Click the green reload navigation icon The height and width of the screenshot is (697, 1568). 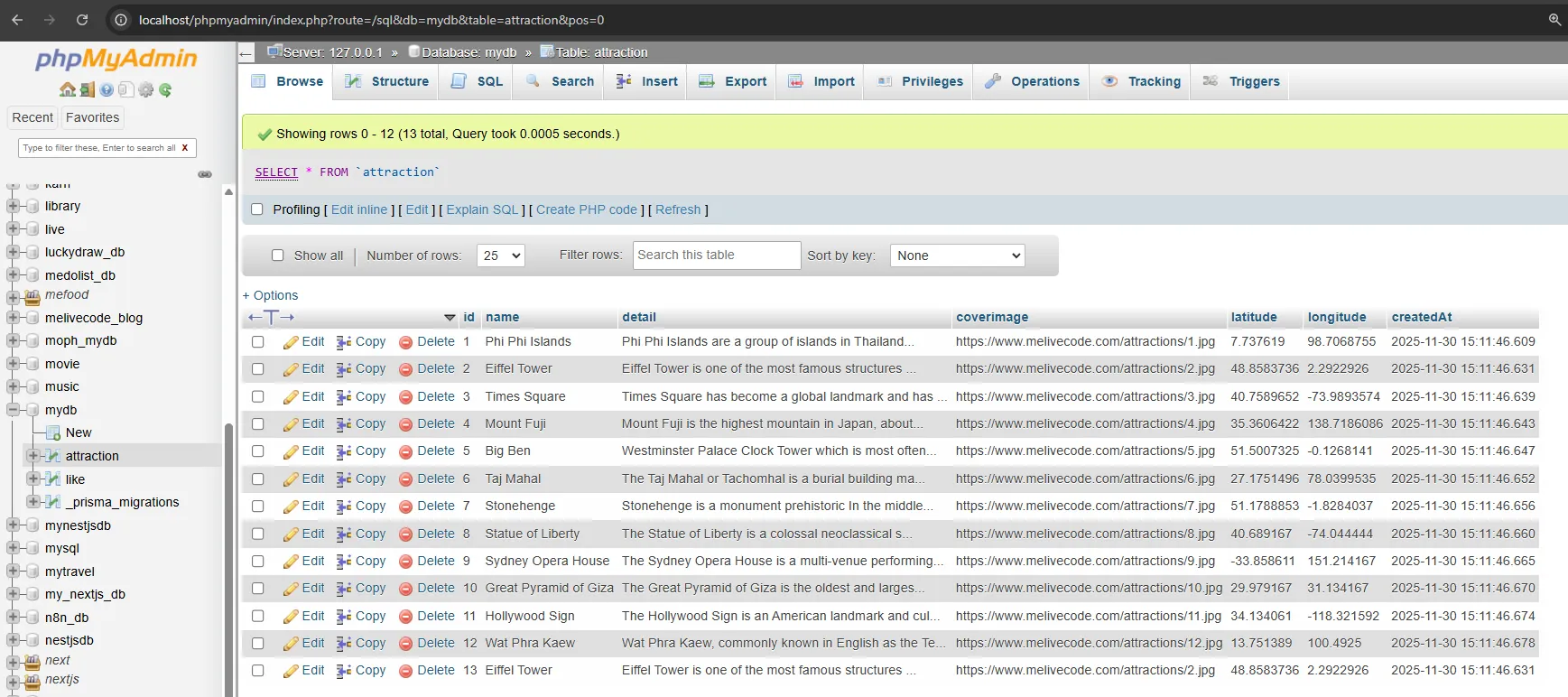pos(165,89)
